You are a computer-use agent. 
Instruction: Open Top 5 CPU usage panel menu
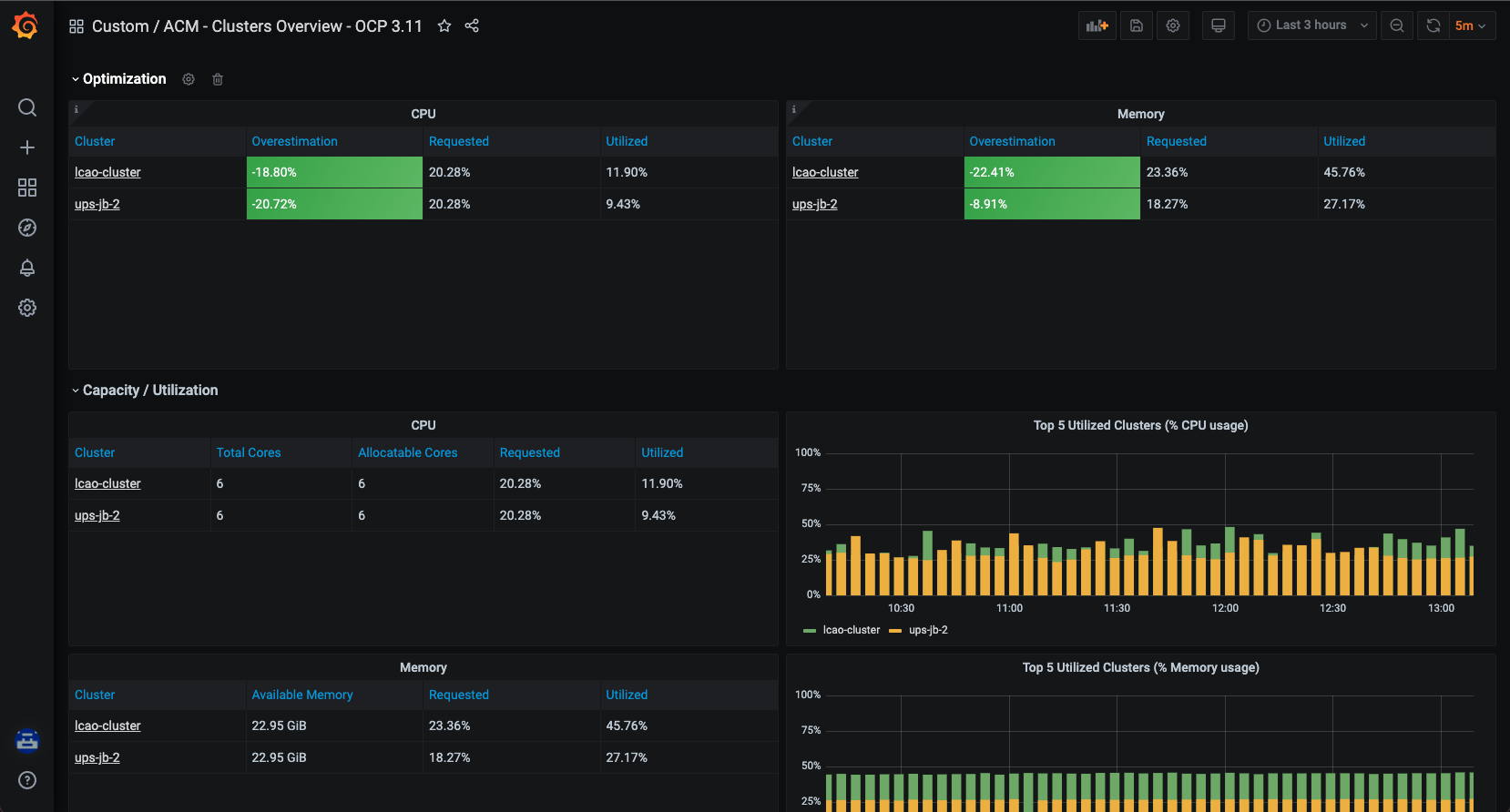pyautogui.click(x=1140, y=425)
